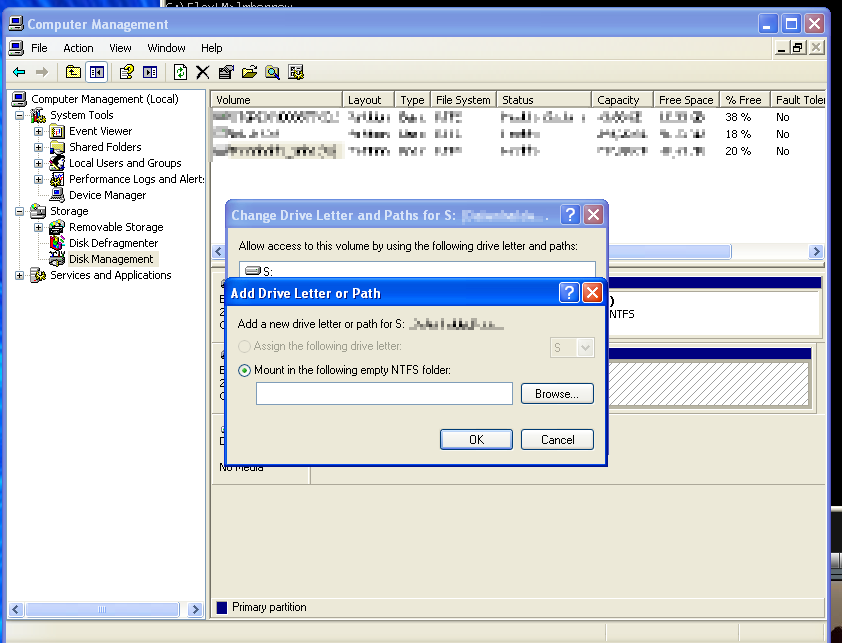Click the Back arrow toolbar icon

point(19,72)
